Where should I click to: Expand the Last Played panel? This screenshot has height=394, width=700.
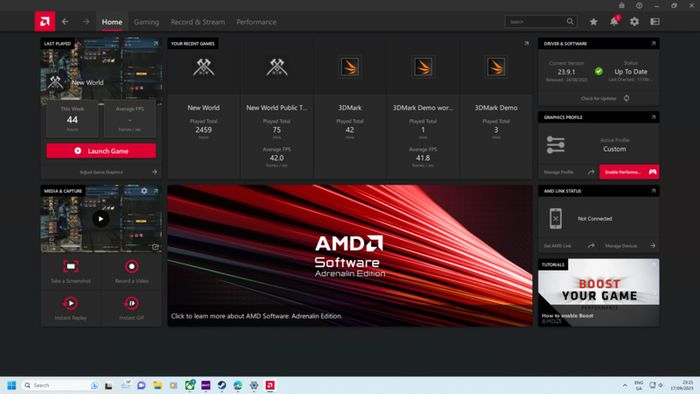[156, 43]
